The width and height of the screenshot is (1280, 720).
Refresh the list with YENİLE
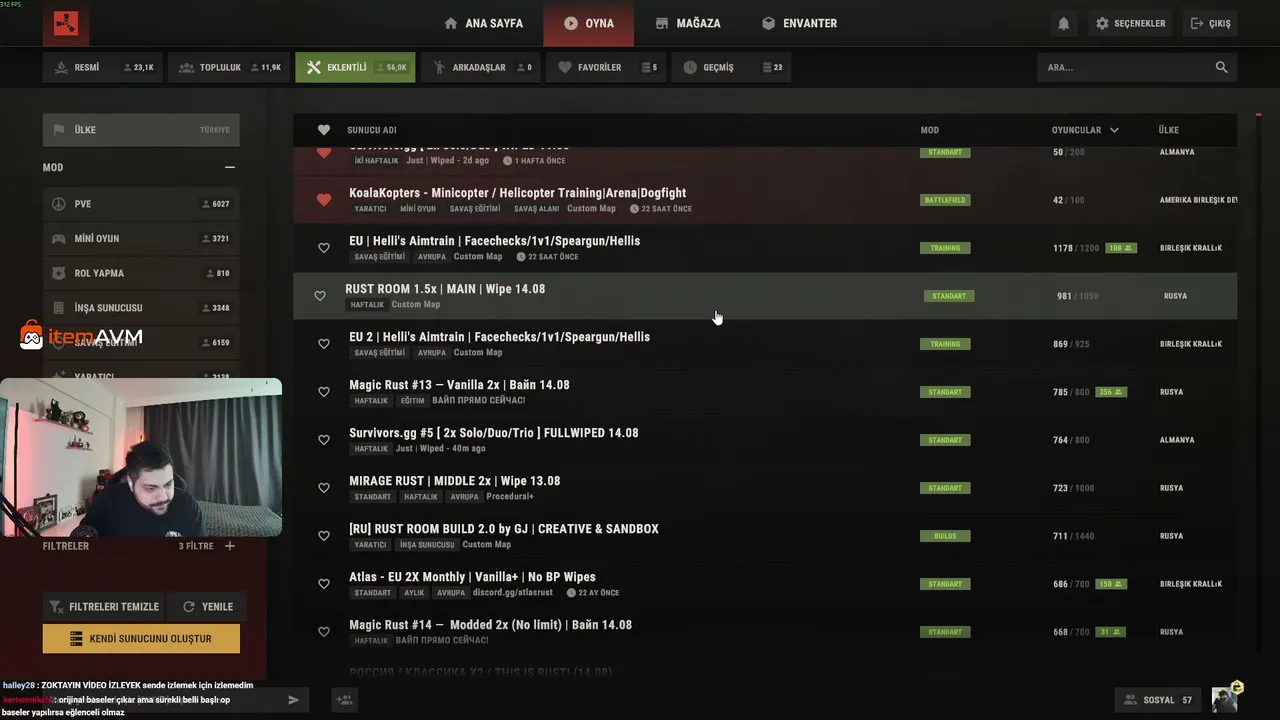tap(207, 607)
